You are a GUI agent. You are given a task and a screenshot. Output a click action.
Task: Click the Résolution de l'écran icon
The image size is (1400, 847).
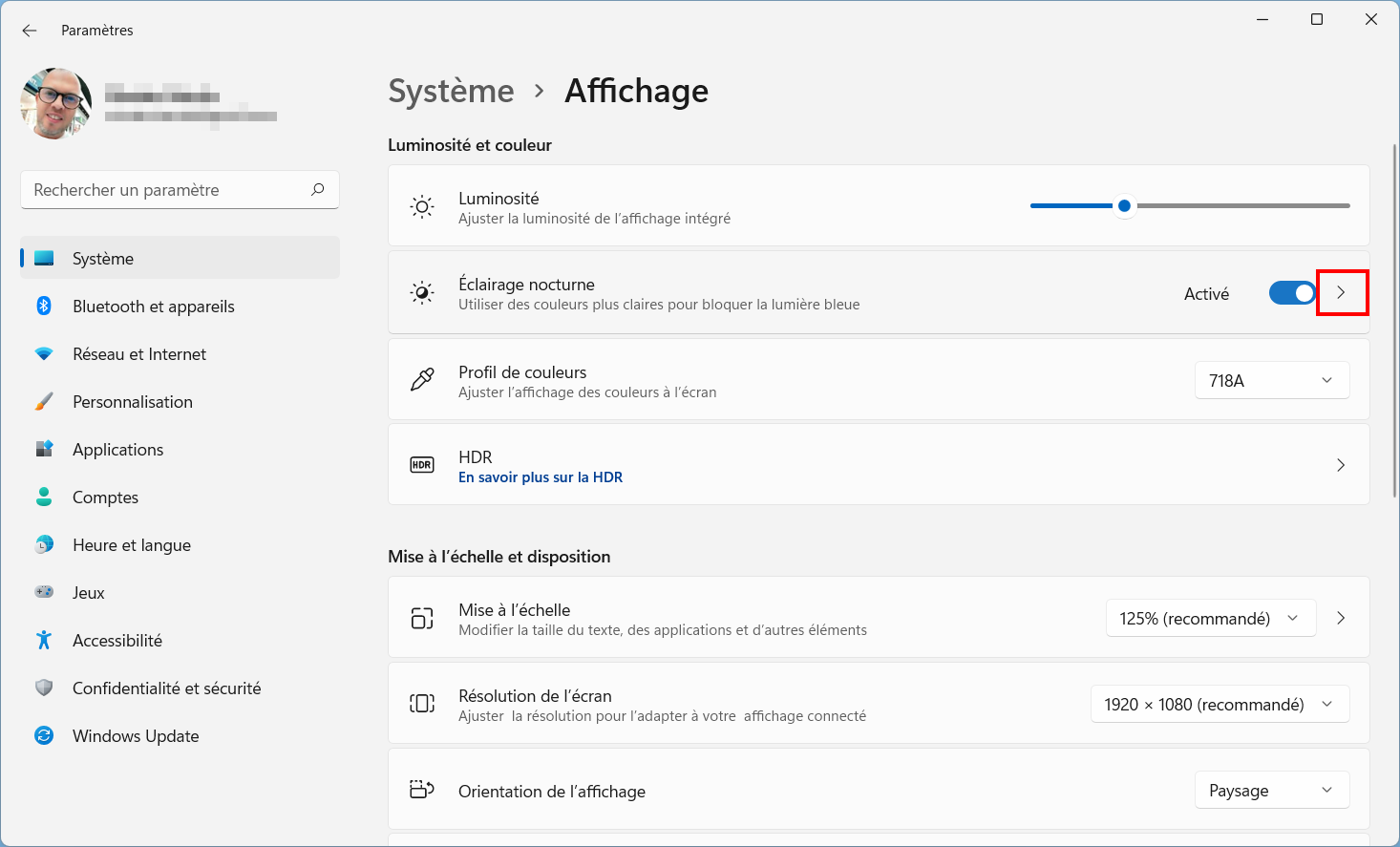(x=422, y=704)
